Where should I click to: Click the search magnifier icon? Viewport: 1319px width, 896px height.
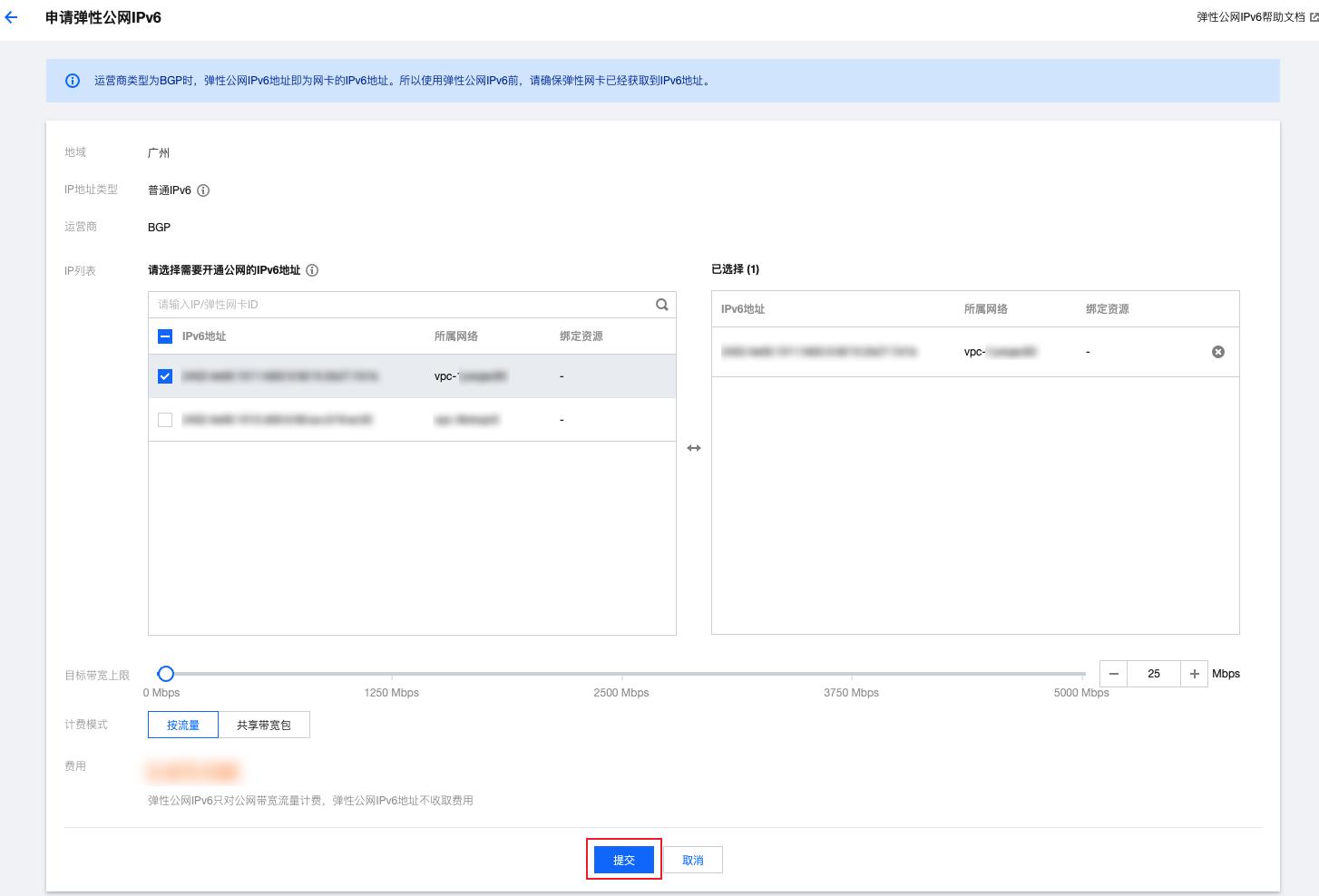(661, 305)
